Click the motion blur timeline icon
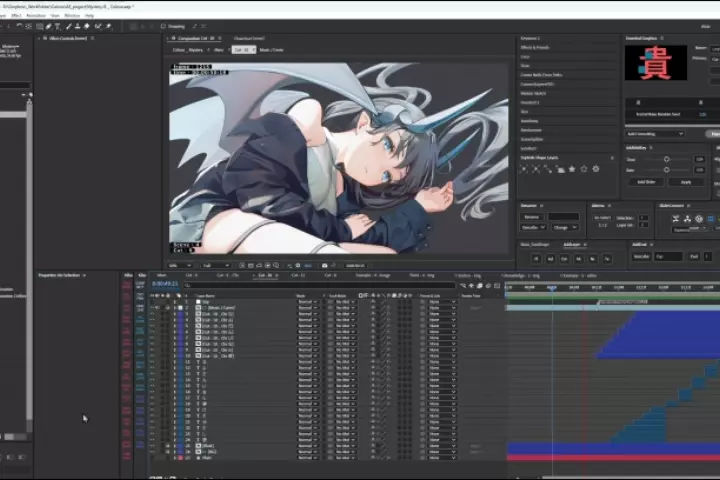 point(488,286)
